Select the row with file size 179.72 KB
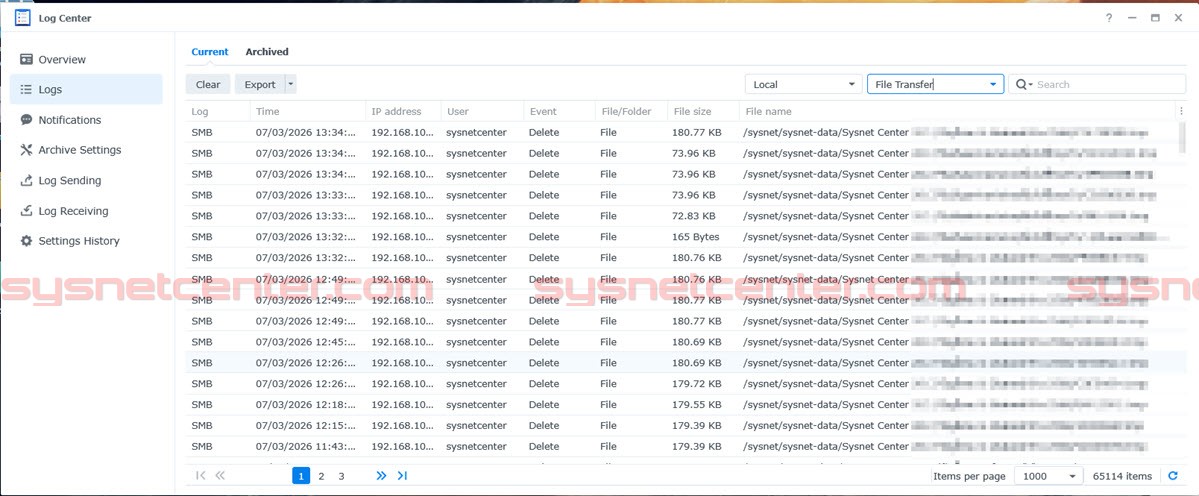The height and width of the screenshot is (496, 1199). tap(684, 384)
